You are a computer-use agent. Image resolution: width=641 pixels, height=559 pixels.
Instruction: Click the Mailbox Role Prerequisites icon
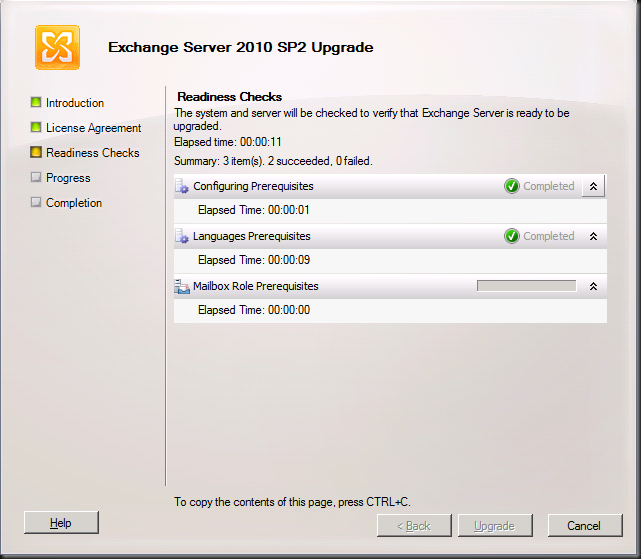click(182, 287)
